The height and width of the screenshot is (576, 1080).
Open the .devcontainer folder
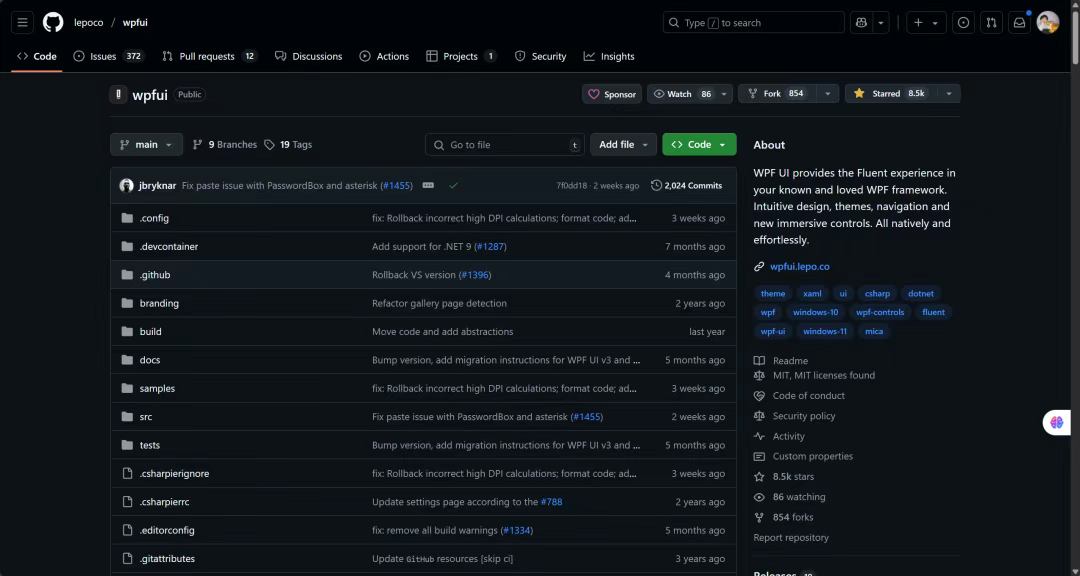click(x=169, y=247)
